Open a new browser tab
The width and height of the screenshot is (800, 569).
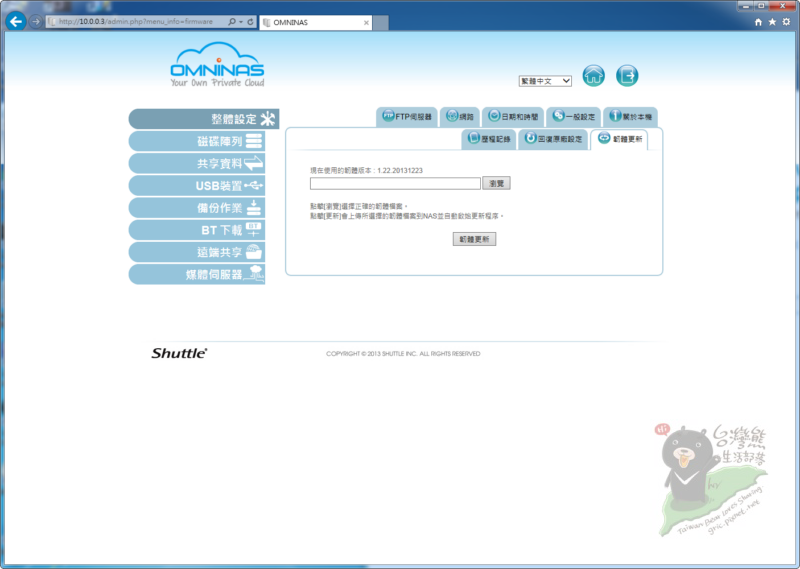(381, 22)
